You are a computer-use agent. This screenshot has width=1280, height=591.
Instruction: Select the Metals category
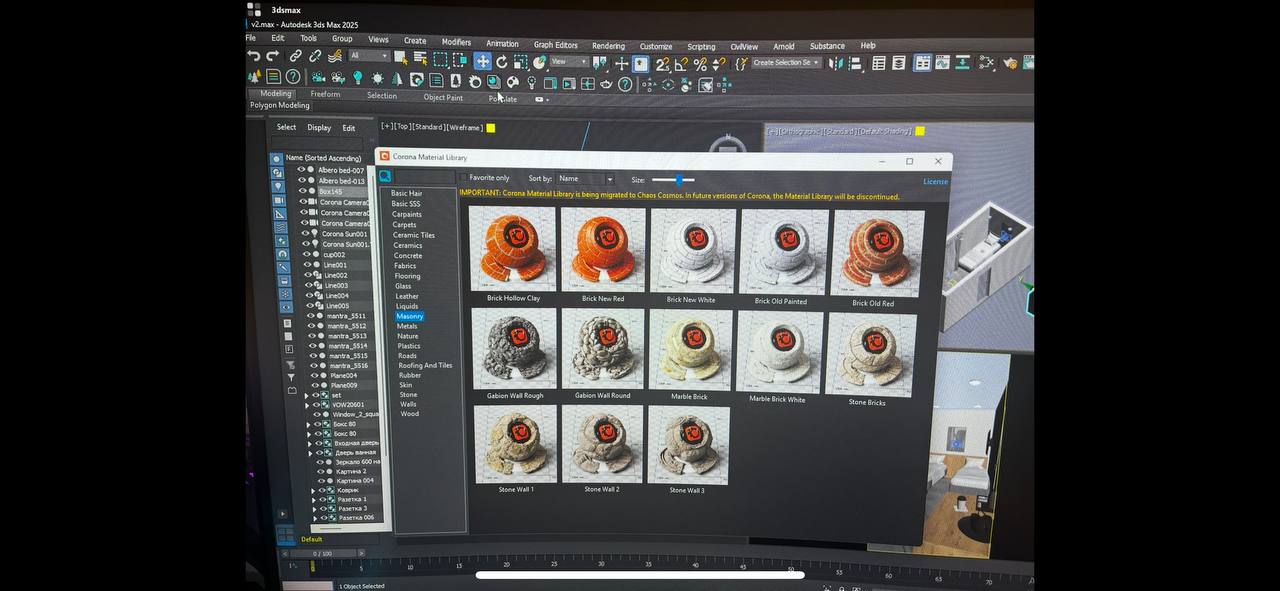(407, 326)
